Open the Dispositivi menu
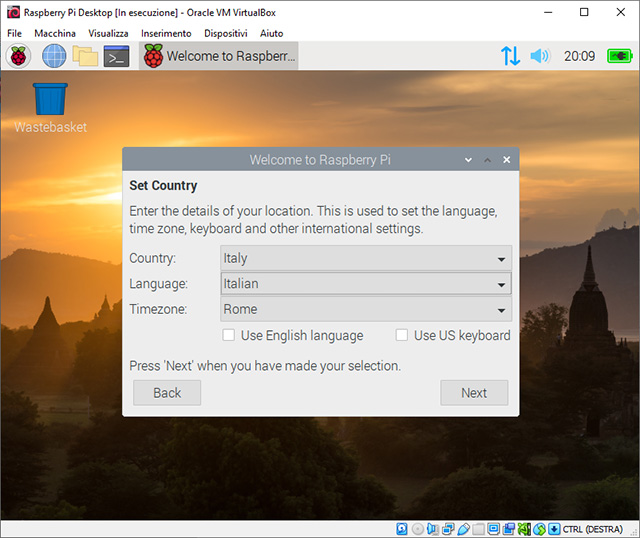 [x=225, y=33]
